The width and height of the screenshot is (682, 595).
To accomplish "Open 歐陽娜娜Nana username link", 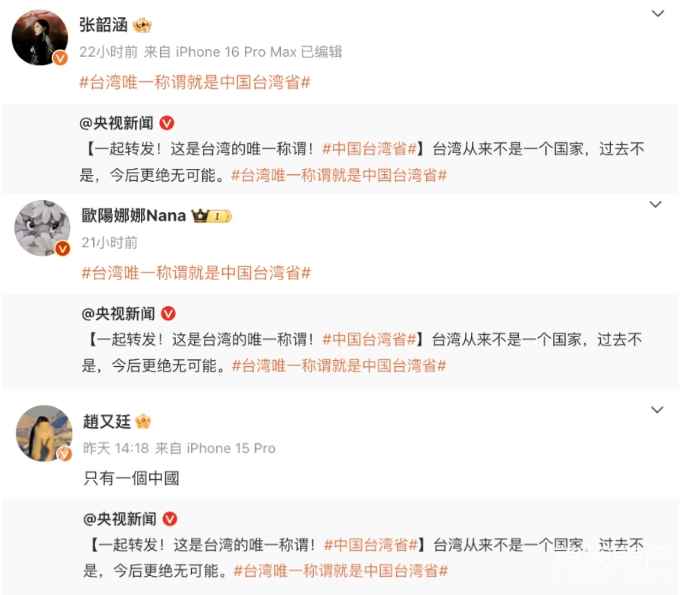I will click(134, 215).
